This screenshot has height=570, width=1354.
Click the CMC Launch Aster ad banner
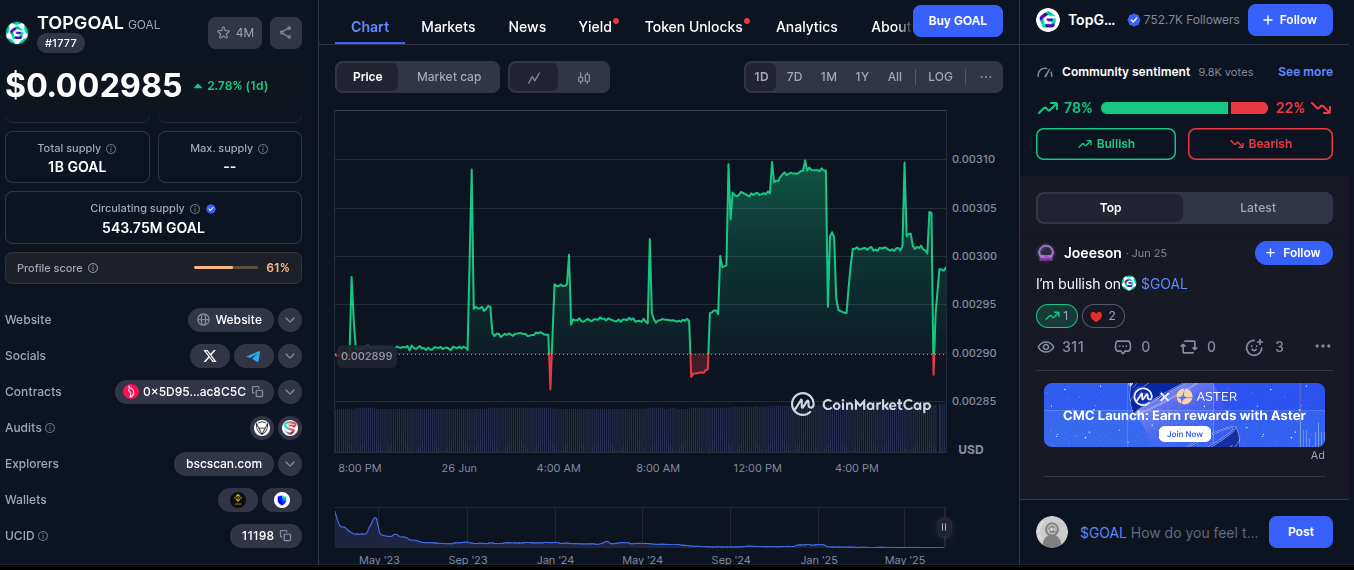1184,415
